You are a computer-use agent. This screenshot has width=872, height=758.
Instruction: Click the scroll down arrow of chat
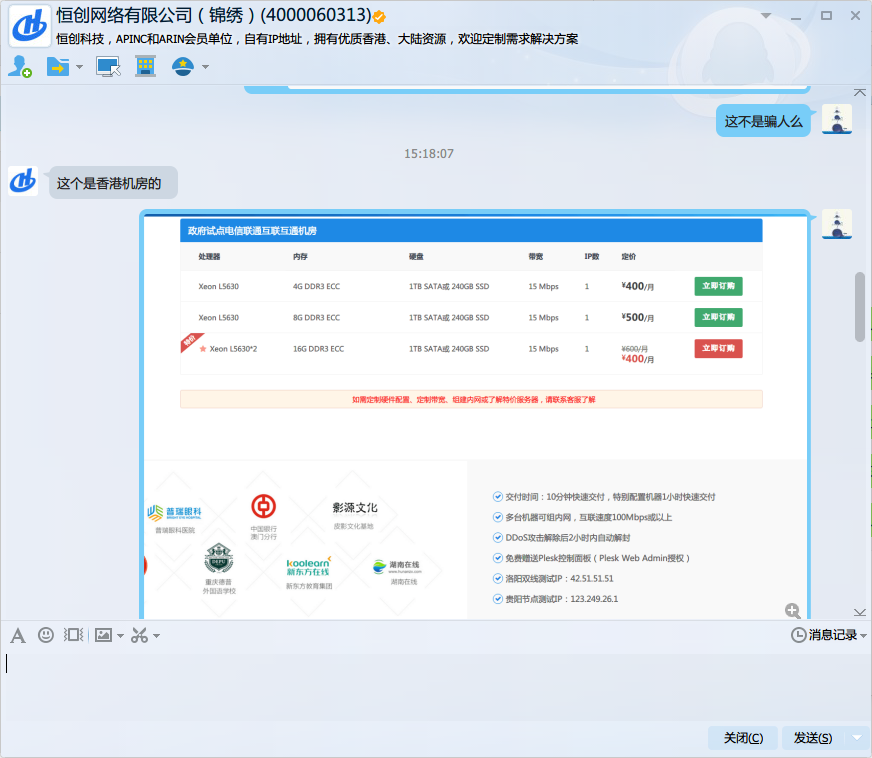[860, 612]
